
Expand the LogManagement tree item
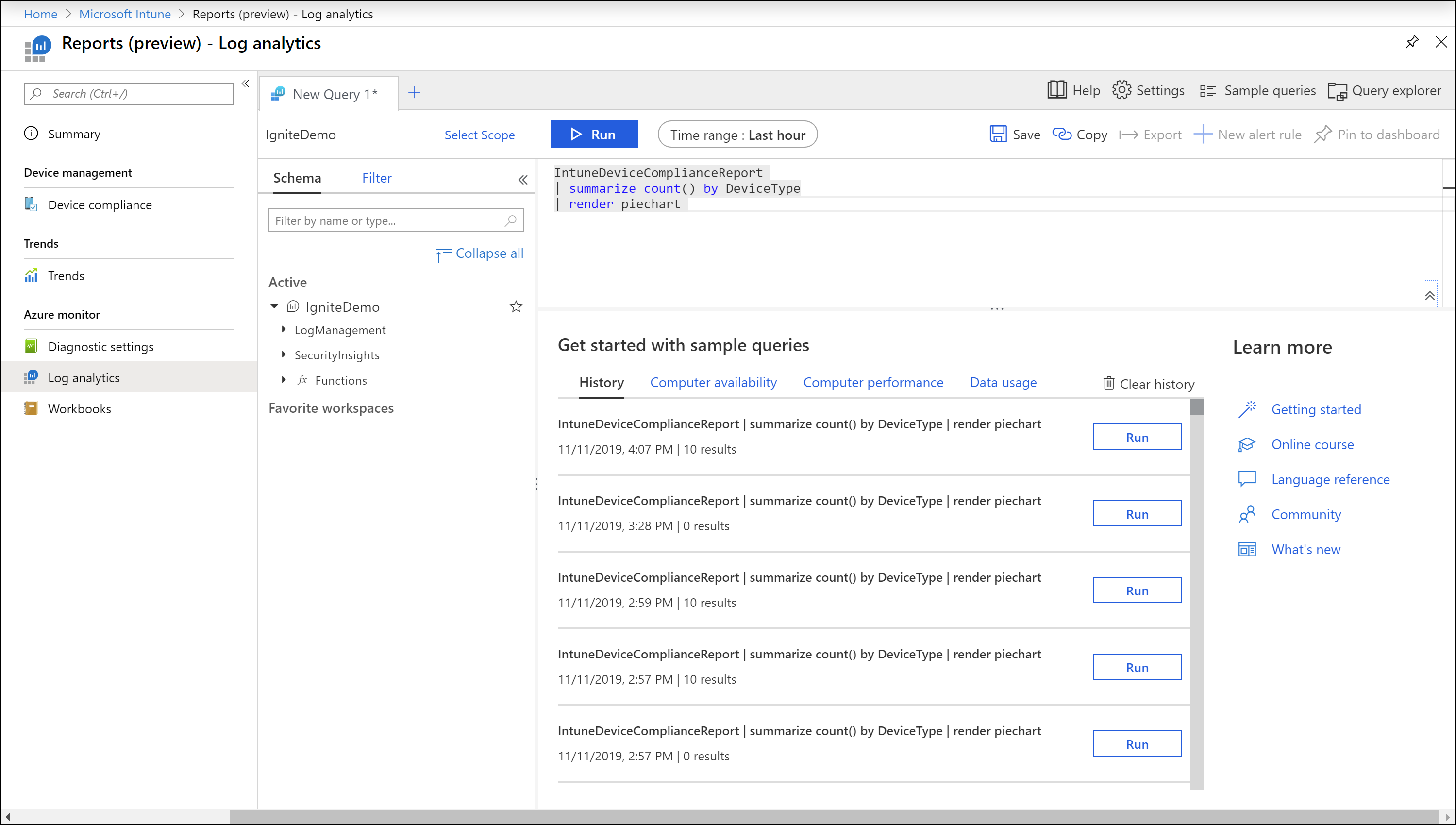[x=285, y=329]
